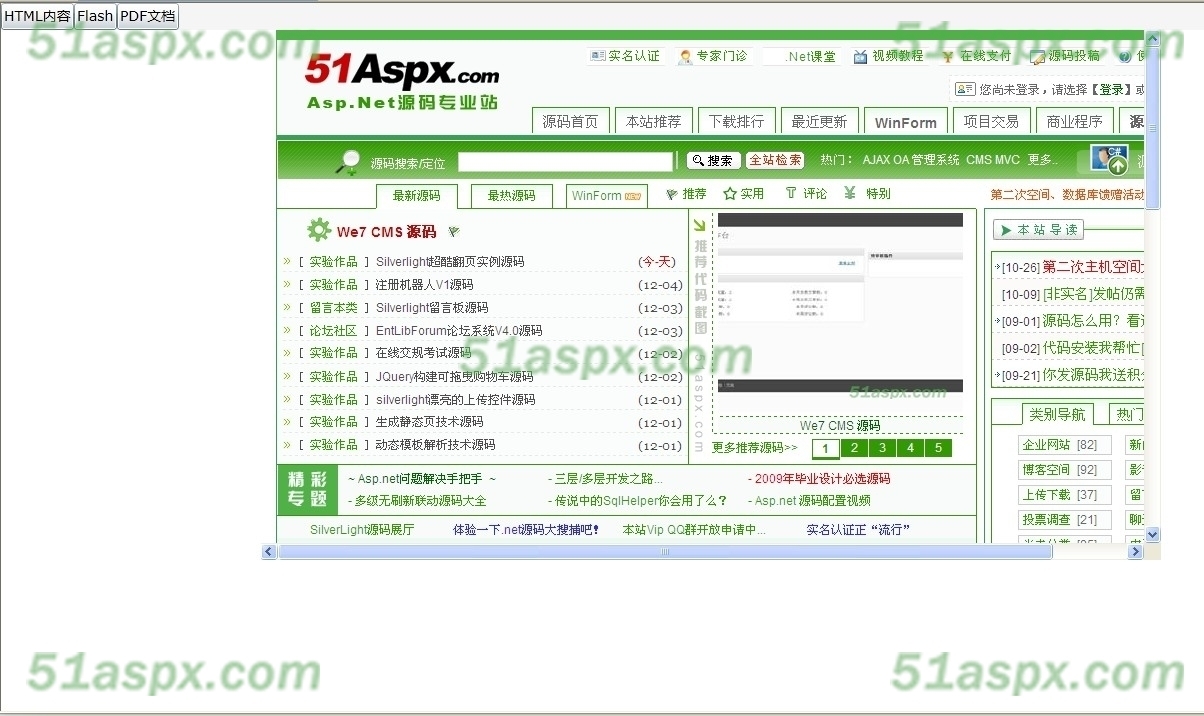Click the vertical scrollbar up arrow
Image resolution: width=1204 pixels, height=716 pixels.
[1153, 38]
